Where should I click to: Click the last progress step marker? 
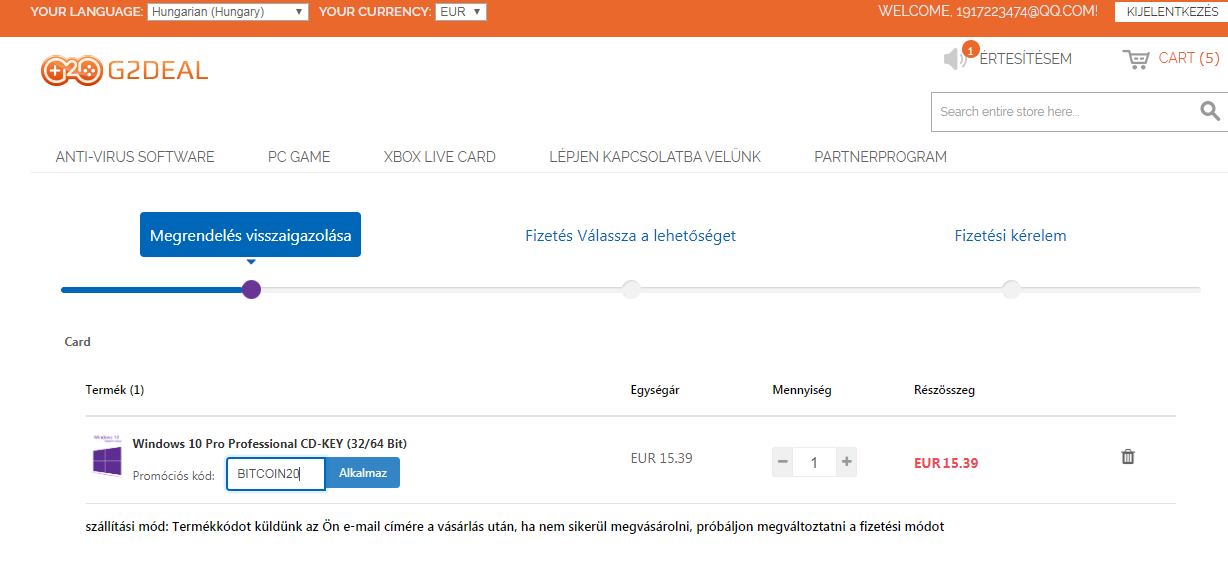(x=1011, y=289)
